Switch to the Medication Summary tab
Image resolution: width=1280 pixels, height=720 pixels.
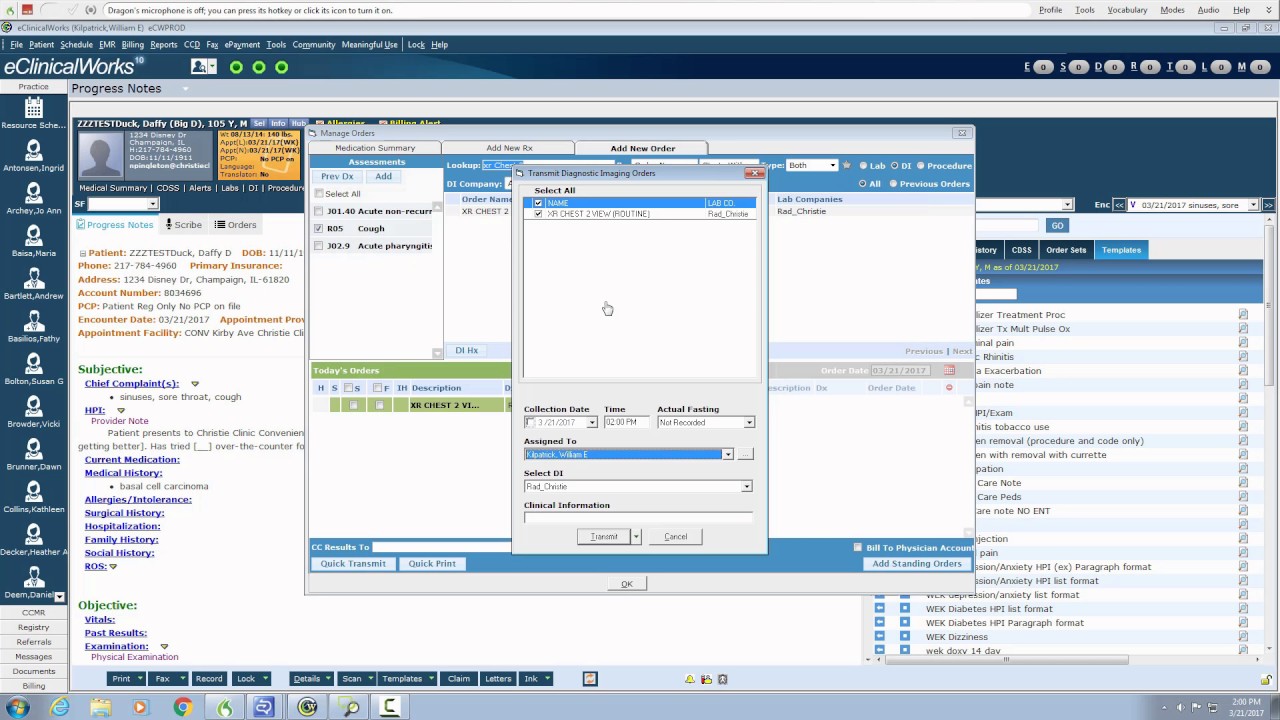click(x=375, y=148)
